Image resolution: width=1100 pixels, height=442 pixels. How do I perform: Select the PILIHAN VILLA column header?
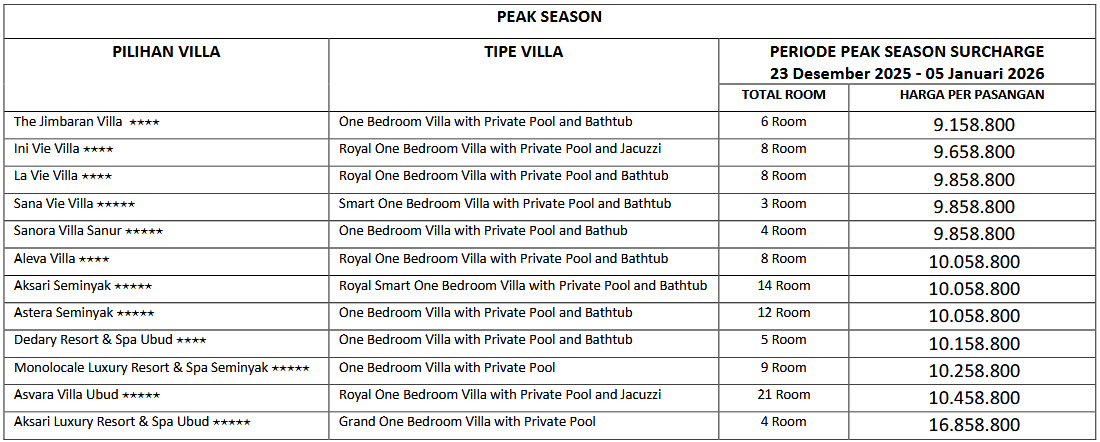click(x=166, y=52)
